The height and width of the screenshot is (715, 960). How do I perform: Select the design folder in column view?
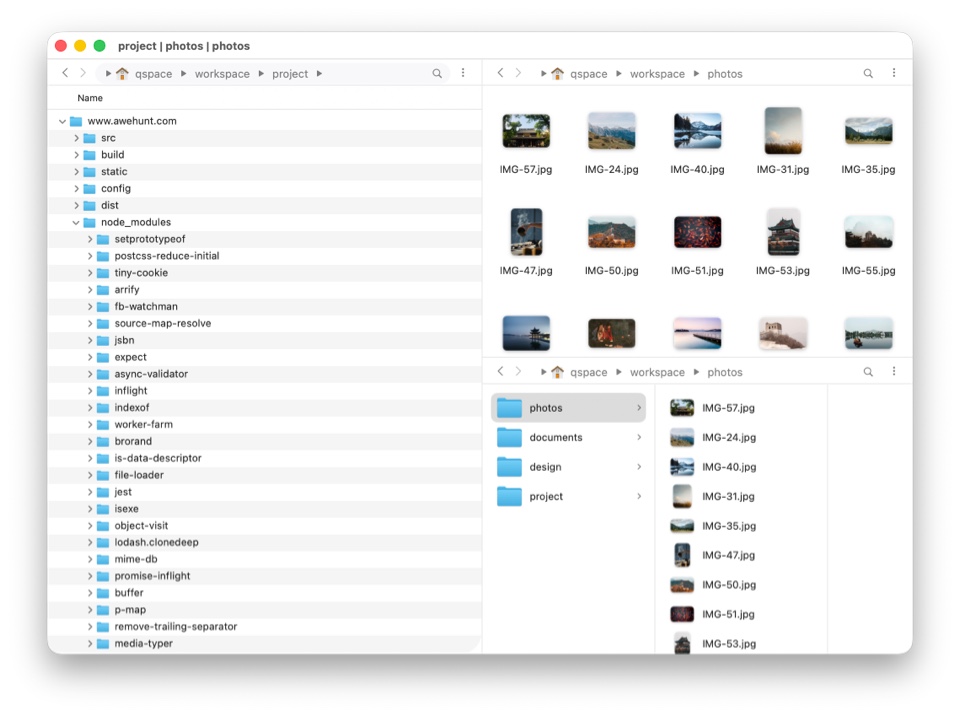click(546, 467)
